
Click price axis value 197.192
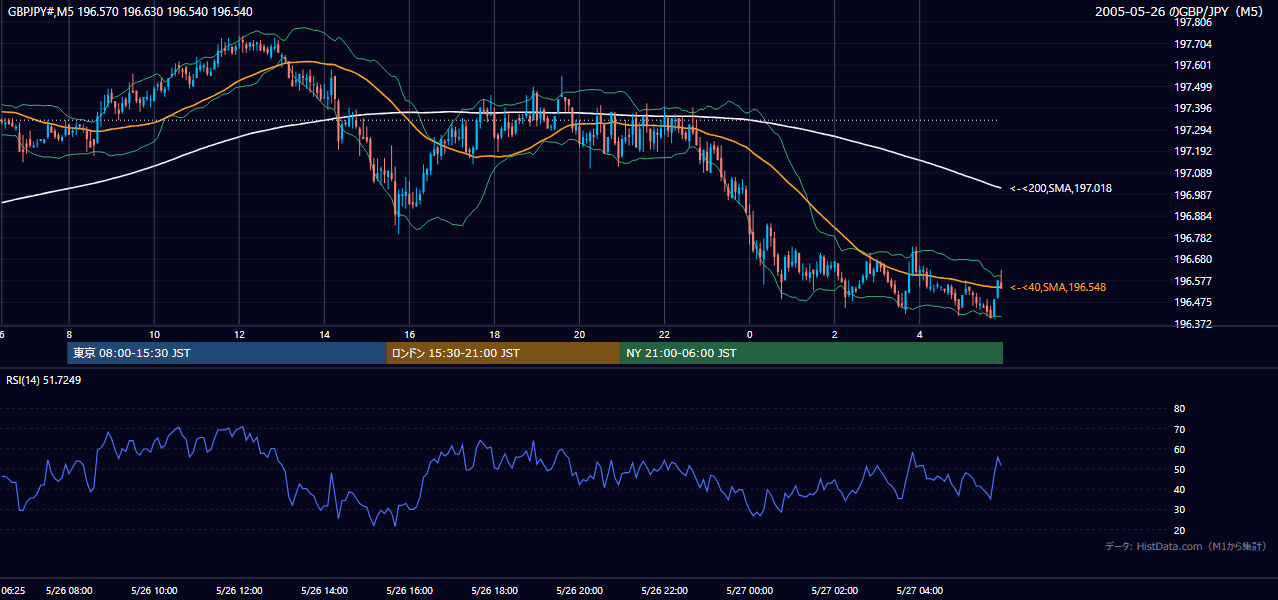click(1192, 152)
